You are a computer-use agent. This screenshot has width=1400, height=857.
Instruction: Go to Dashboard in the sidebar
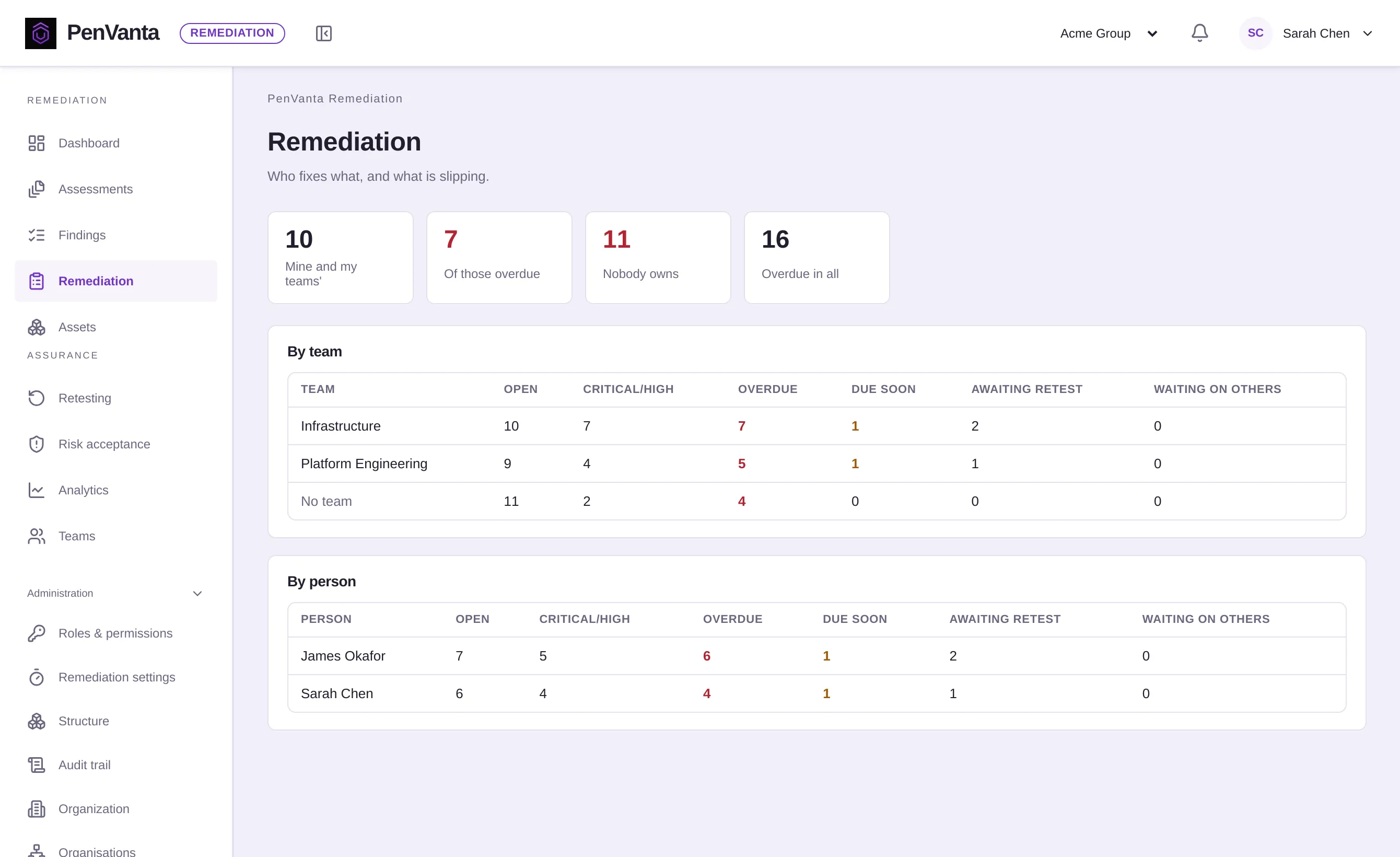(x=116, y=143)
